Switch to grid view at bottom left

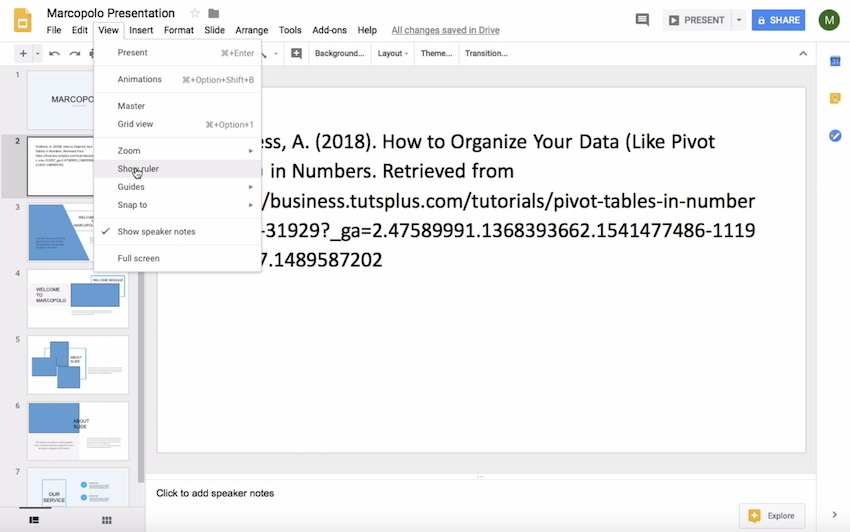click(107, 520)
